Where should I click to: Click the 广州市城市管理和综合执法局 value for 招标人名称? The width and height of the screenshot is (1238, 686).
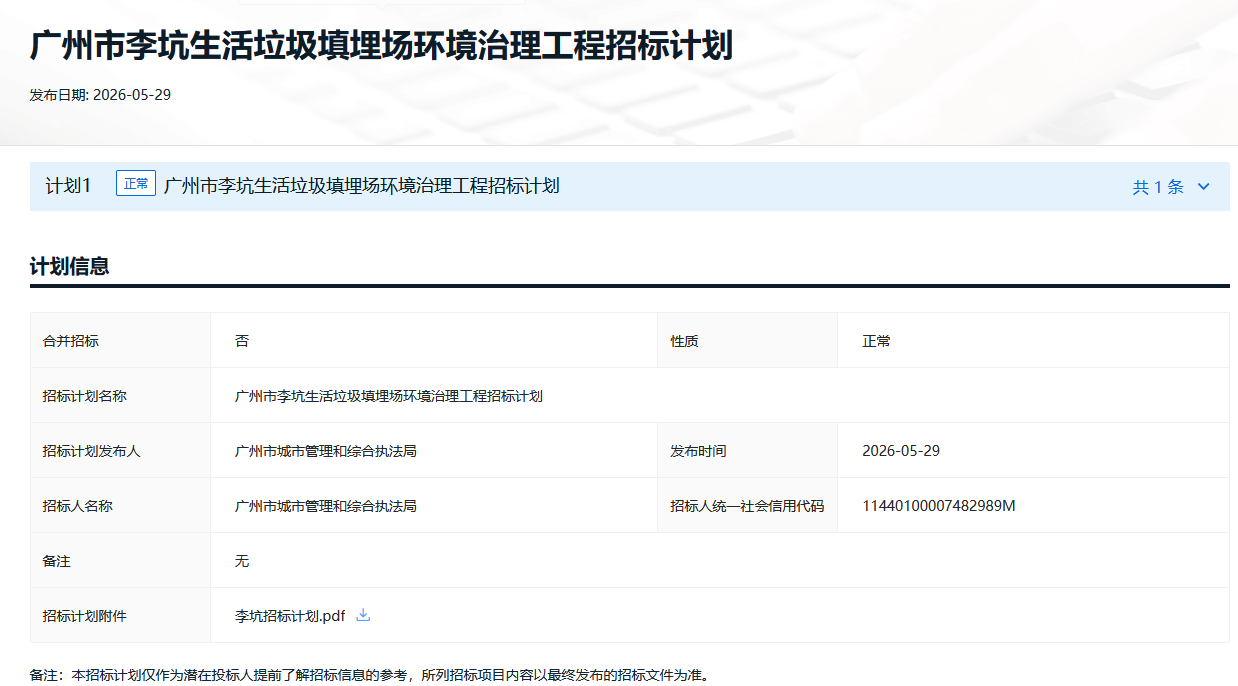[326, 506]
